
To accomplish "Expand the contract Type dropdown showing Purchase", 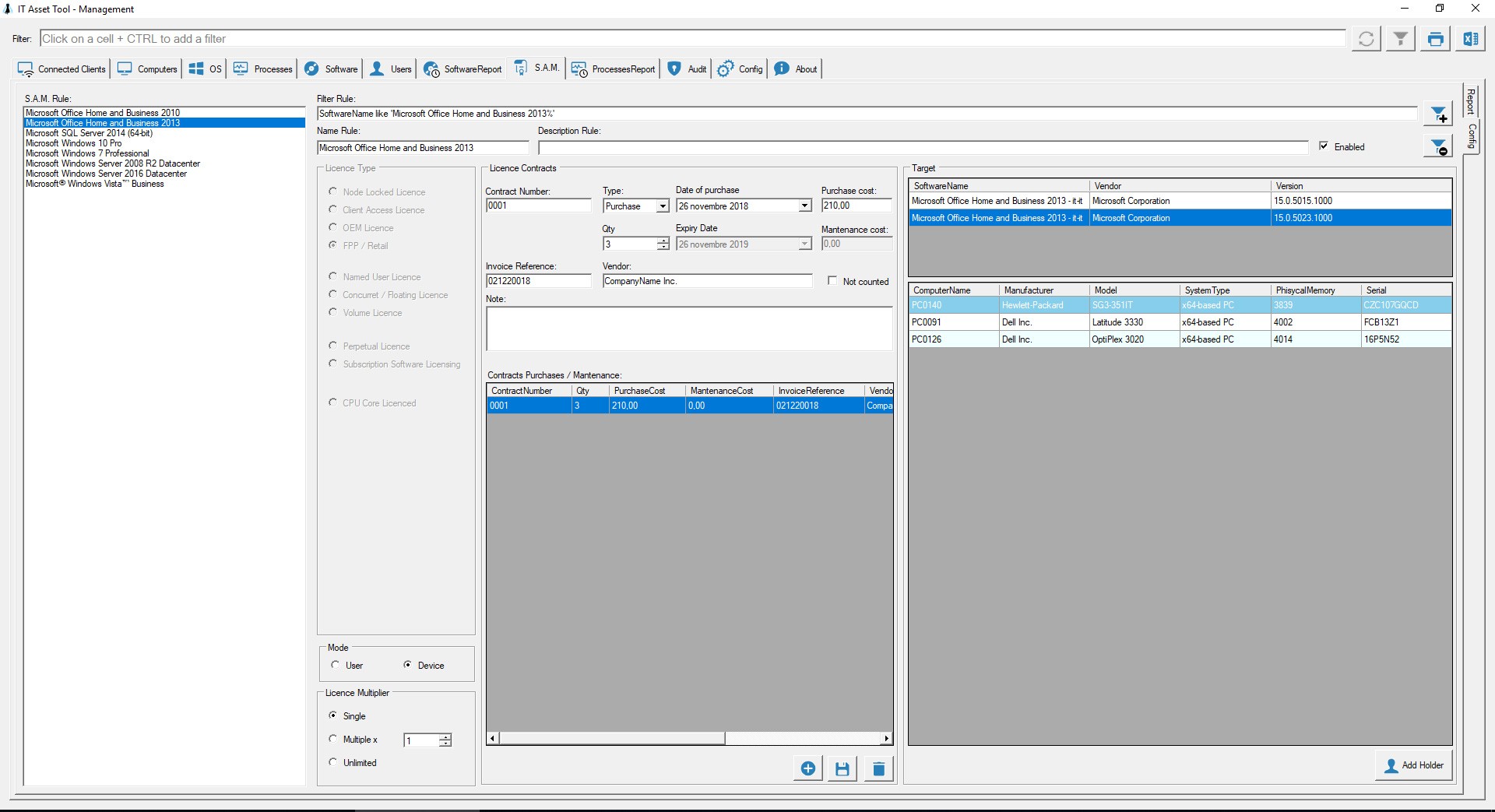I will pyautogui.click(x=663, y=206).
